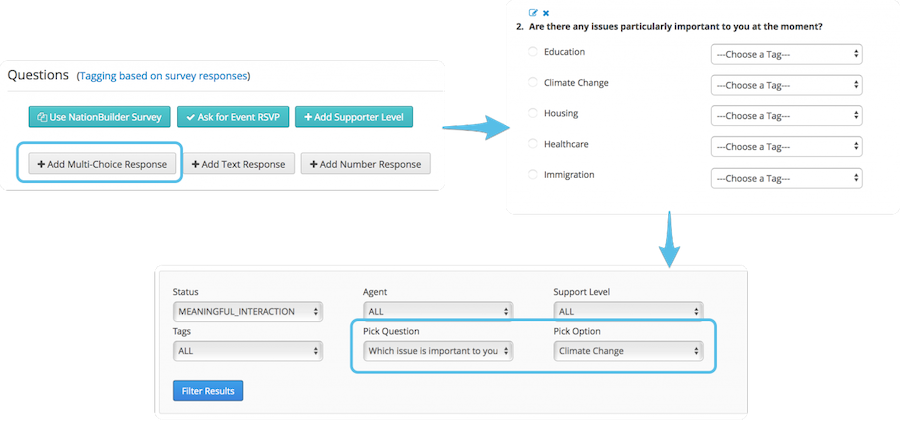The image size is (900, 436).
Task: Click Ask for Event RSVP button
Action: [233, 117]
